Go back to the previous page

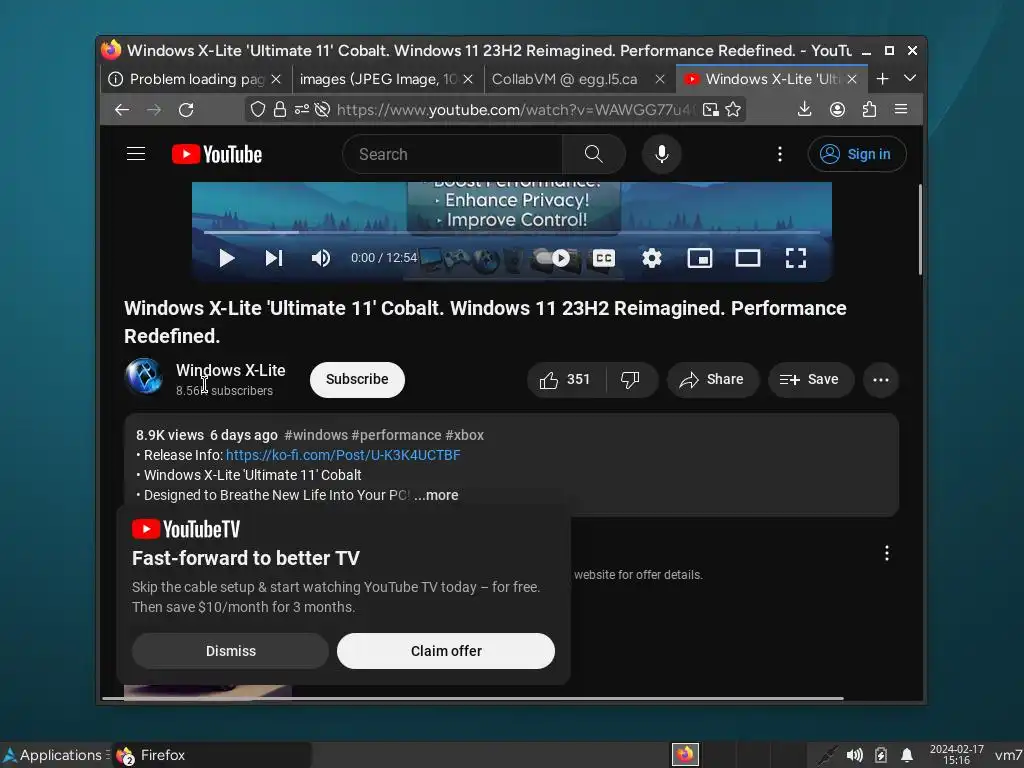(122, 110)
